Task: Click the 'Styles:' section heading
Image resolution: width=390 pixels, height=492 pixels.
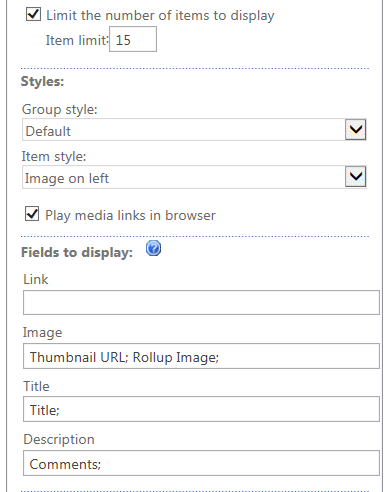Action: (x=42, y=81)
